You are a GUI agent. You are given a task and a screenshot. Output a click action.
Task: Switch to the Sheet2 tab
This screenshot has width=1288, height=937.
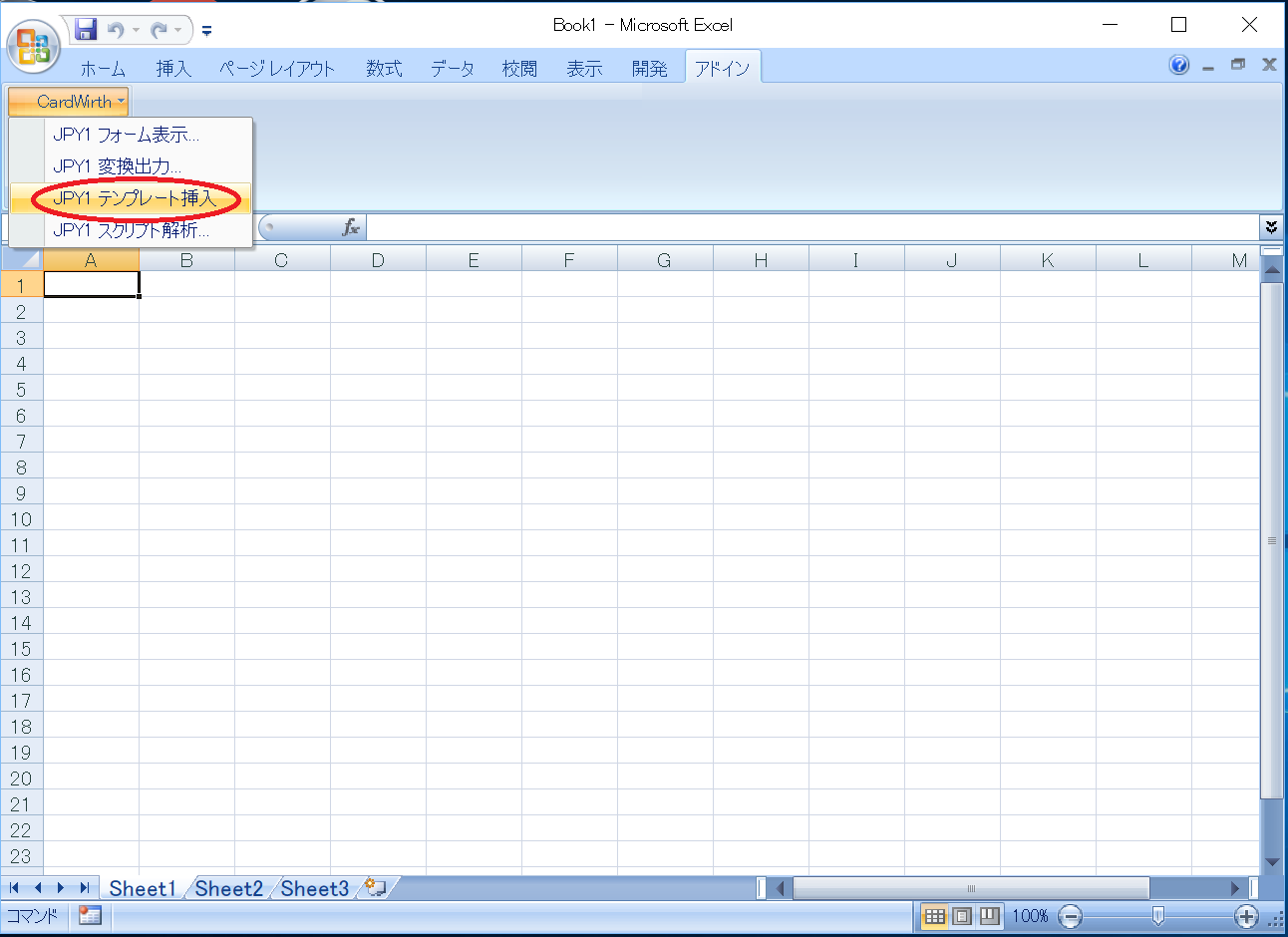(228, 888)
